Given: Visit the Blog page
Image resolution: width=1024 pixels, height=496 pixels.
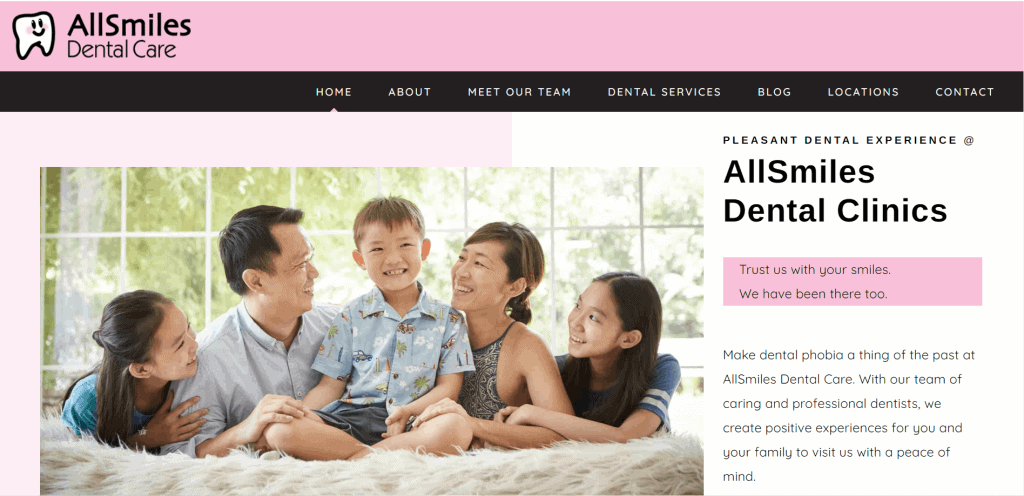Looking at the screenshot, I should point(774,92).
